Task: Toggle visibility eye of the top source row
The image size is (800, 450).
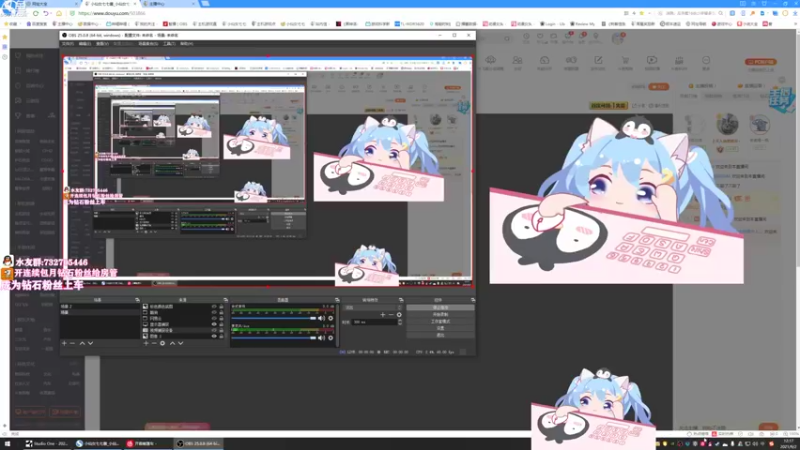Action: 214,307
